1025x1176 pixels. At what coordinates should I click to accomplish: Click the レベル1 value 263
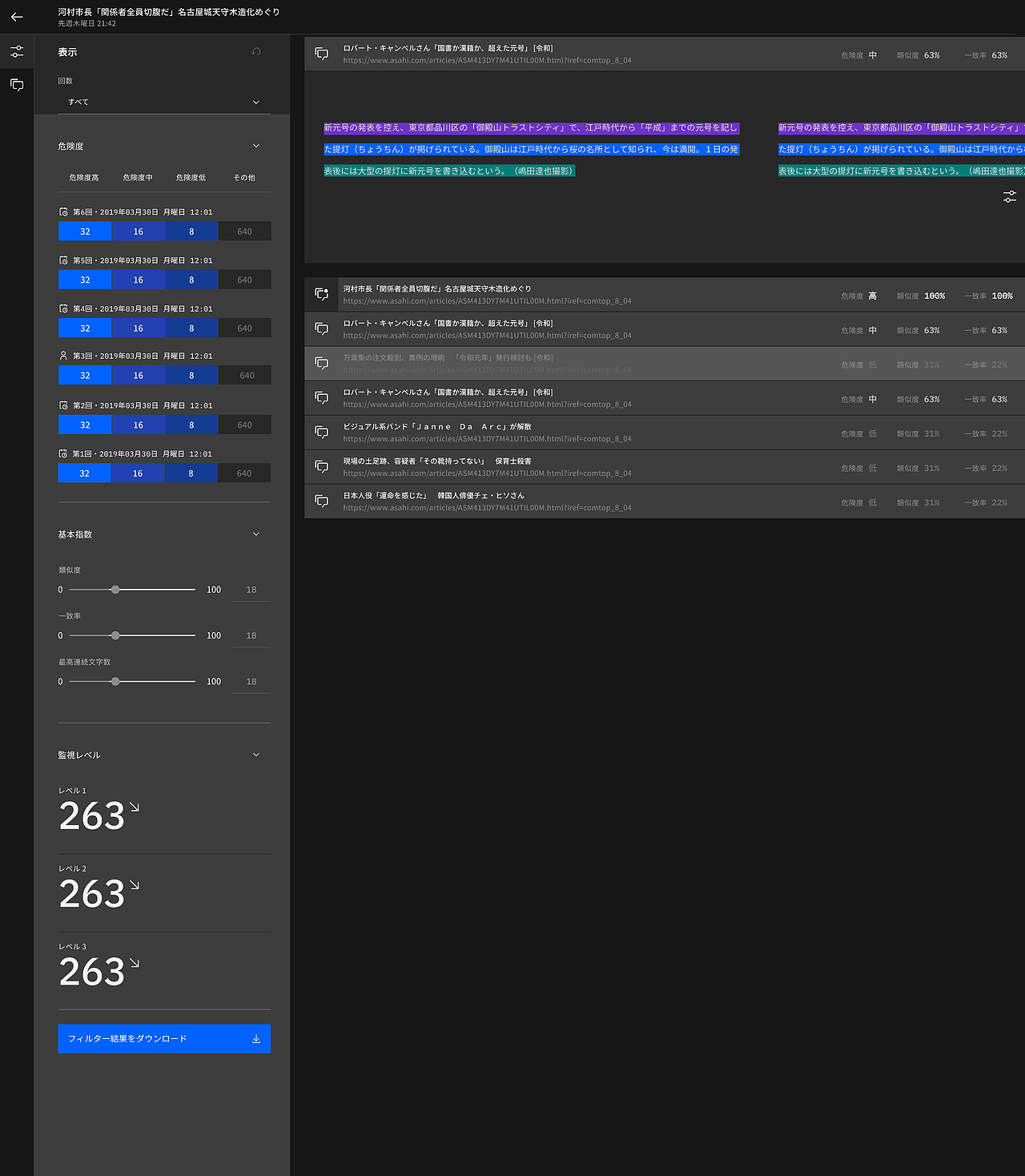point(92,816)
